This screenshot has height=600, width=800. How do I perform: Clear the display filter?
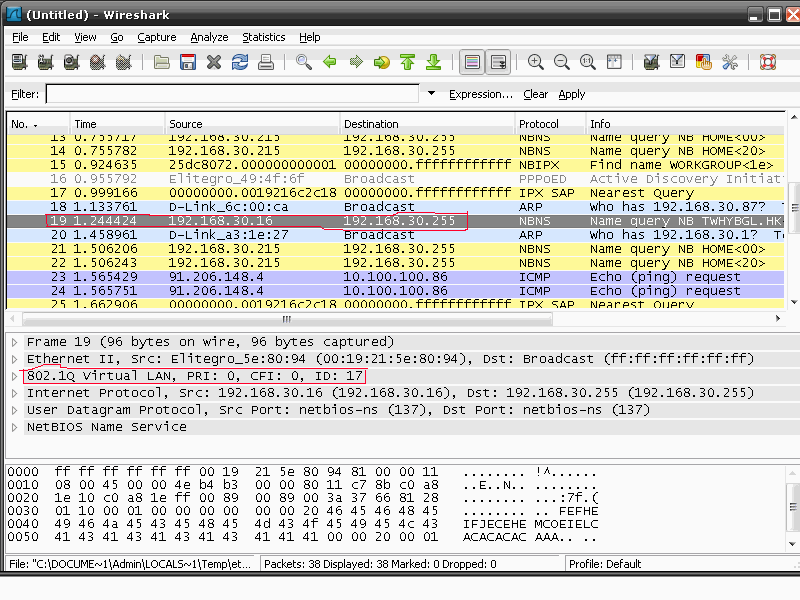[535, 94]
